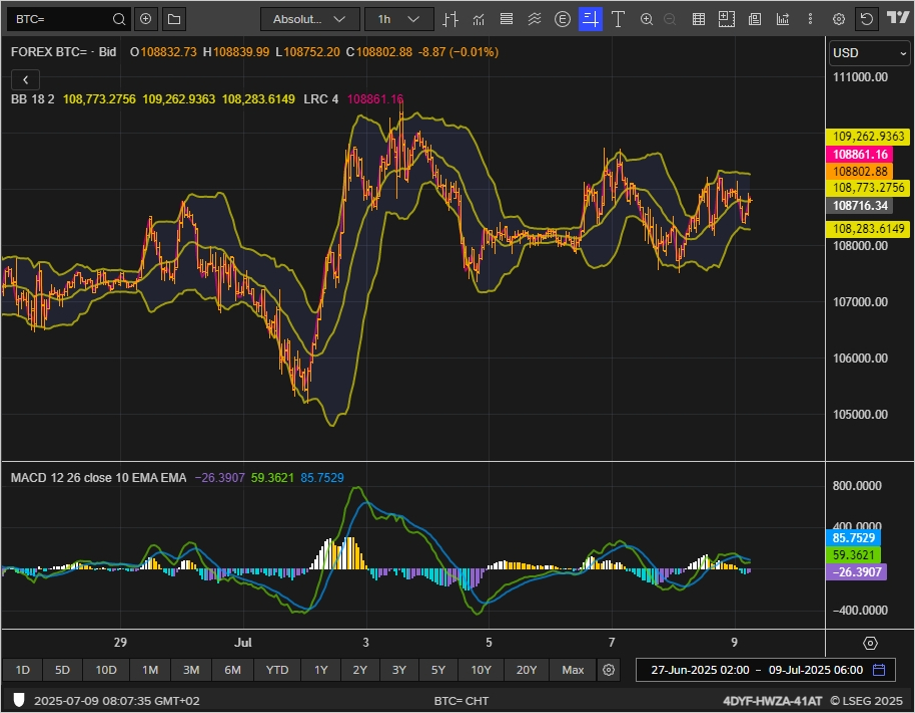The height and width of the screenshot is (713, 915).
Task: Select the 1M range button
Action: click(150, 670)
